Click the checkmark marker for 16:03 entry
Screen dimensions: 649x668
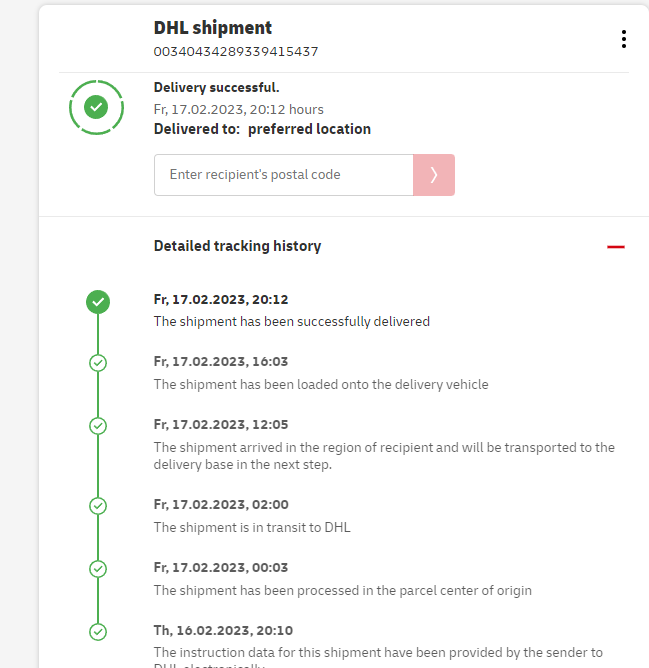coord(97,363)
